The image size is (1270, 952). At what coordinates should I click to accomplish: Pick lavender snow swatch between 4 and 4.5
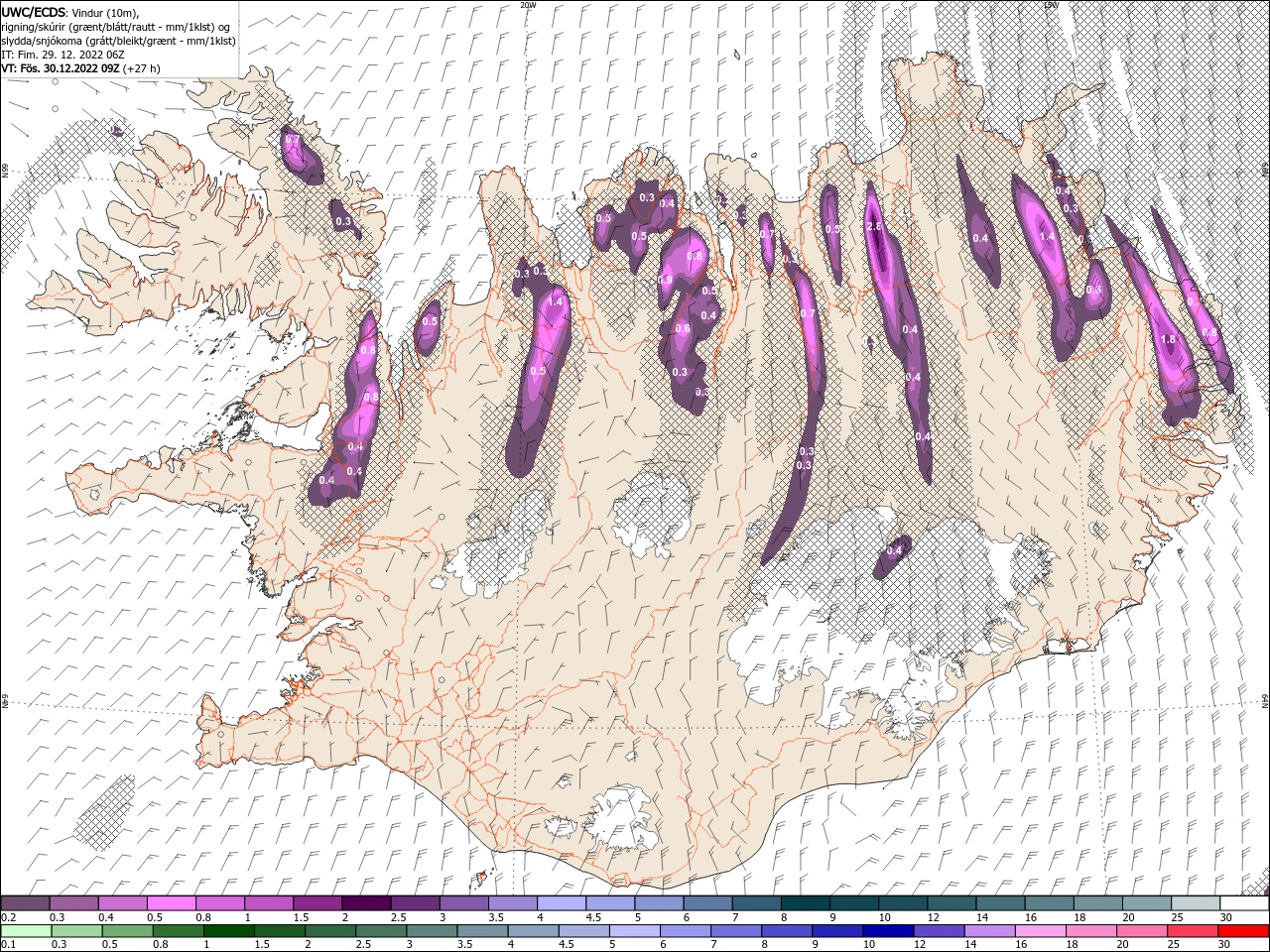(x=562, y=903)
